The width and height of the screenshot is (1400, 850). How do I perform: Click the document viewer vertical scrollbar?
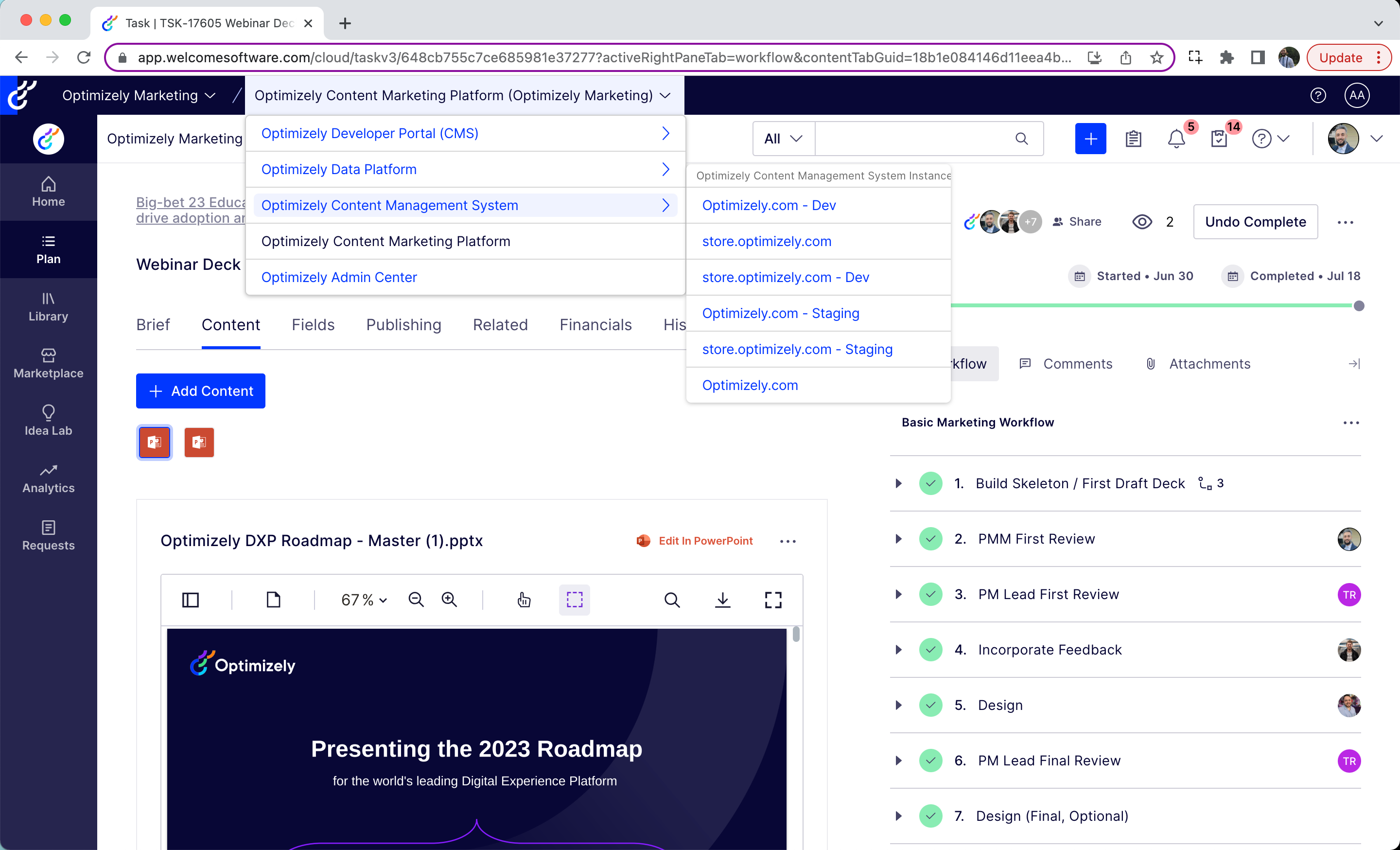[x=795, y=634]
